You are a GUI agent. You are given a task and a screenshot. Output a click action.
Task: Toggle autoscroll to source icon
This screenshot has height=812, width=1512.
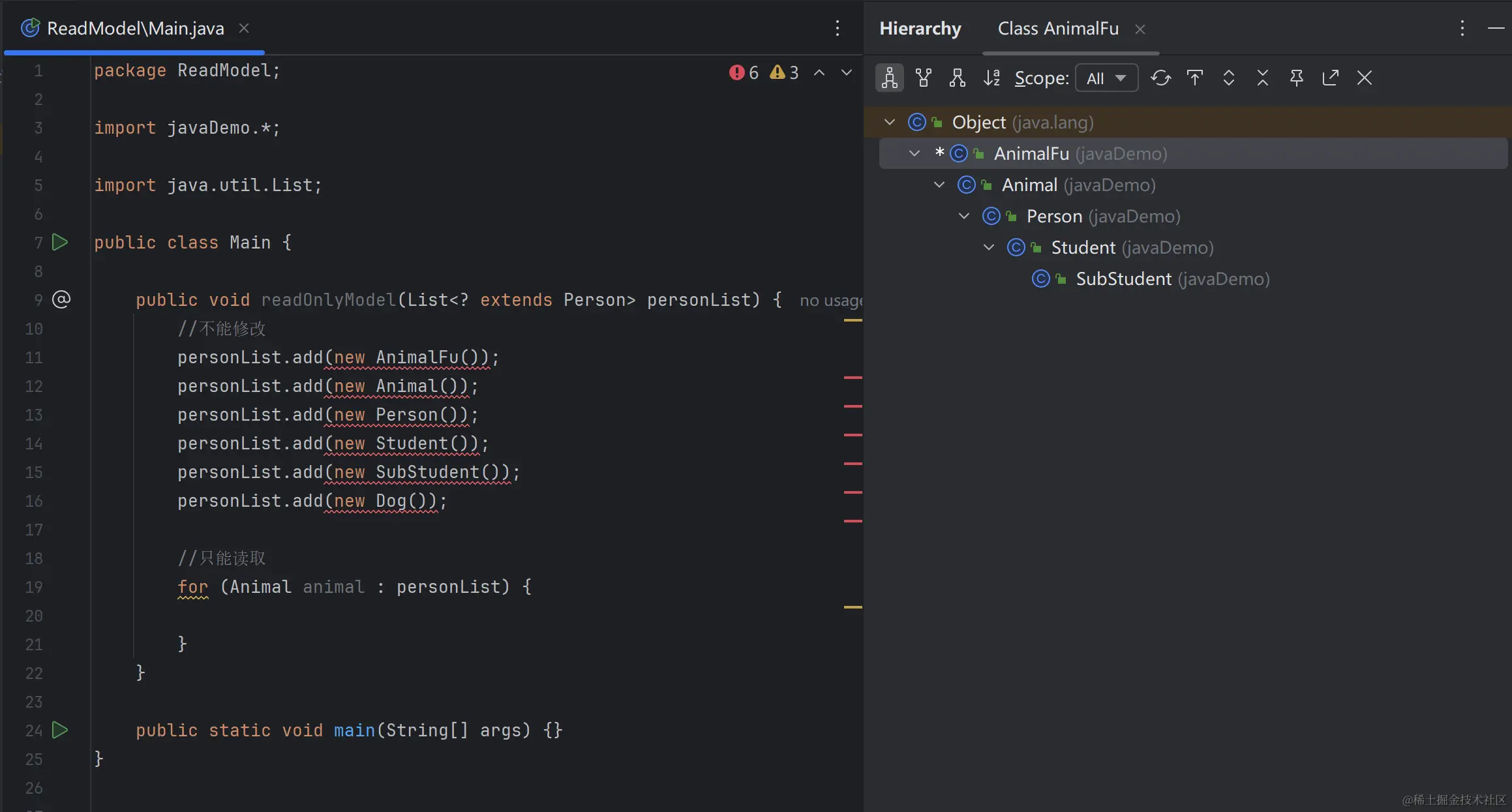point(1194,78)
